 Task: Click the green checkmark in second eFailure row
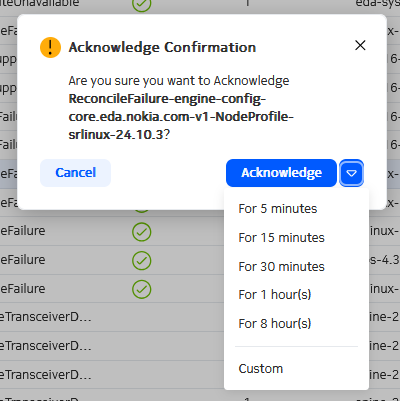(x=142, y=260)
